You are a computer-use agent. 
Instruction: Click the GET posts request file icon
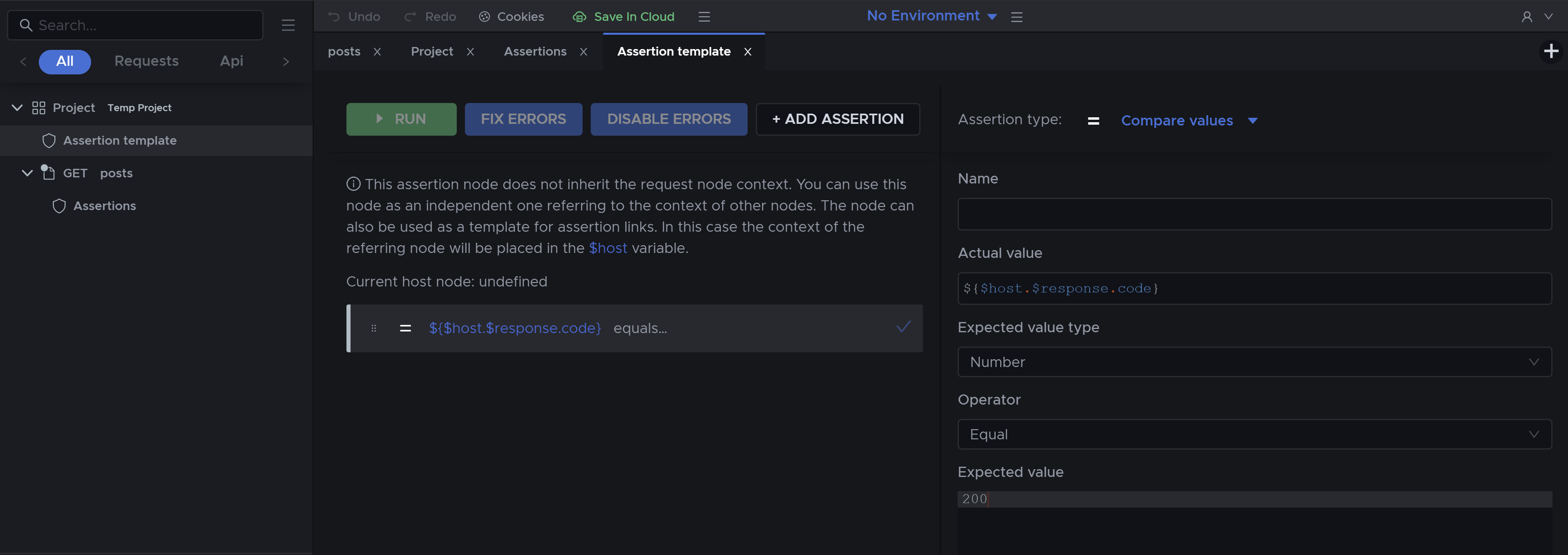(x=48, y=172)
